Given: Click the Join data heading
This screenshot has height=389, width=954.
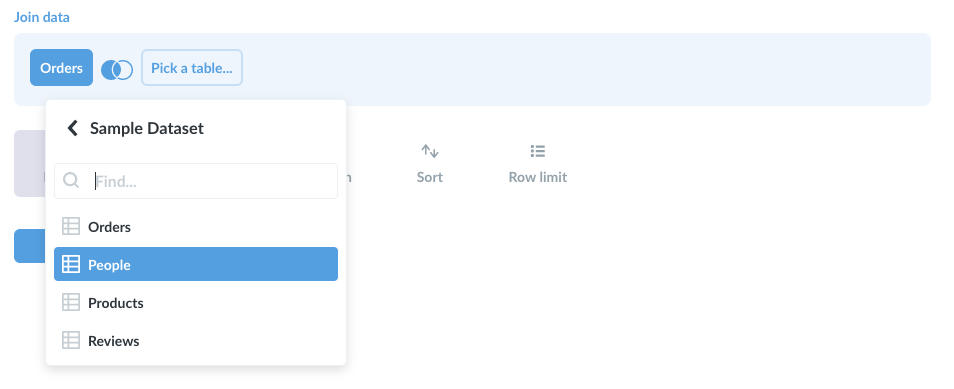Looking at the screenshot, I should [42, 17].
